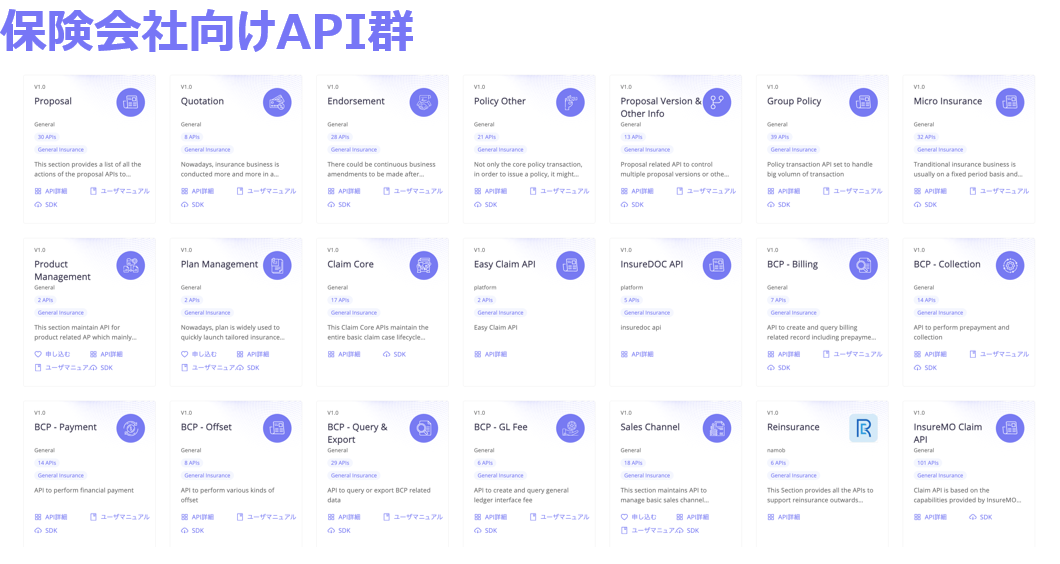
Task: Click the Plan Management card icon
Action: click(x=277, y=265)
